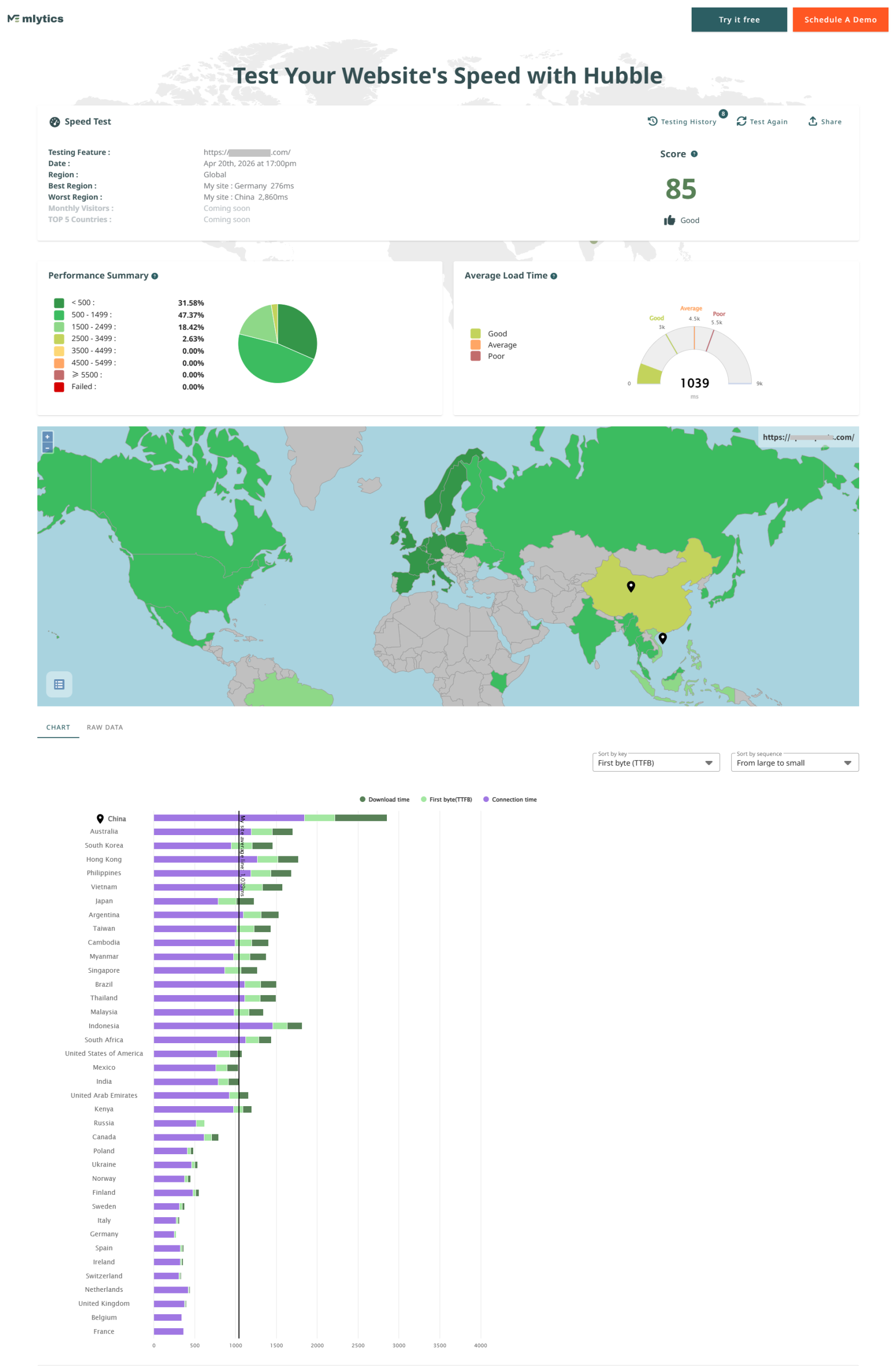Open Testing History clock icon

click(x=652, y=121)
